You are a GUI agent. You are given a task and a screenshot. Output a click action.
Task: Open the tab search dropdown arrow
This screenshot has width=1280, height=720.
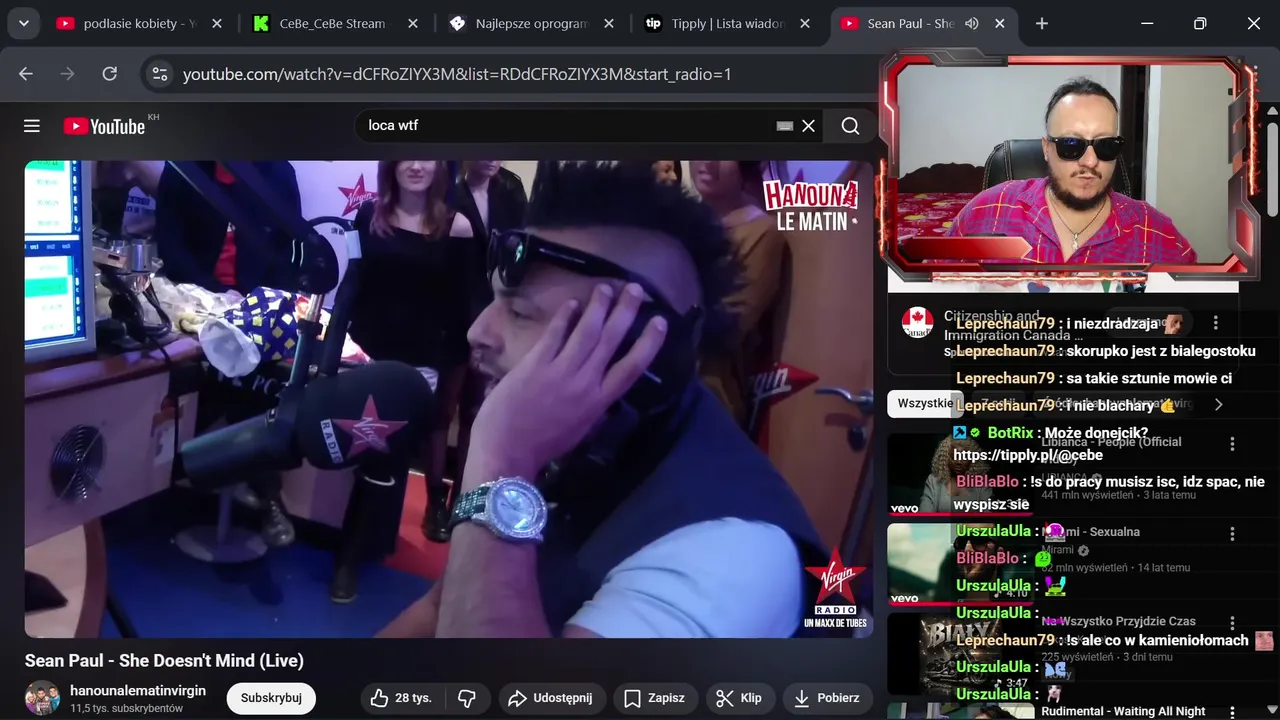click(23, 23)
